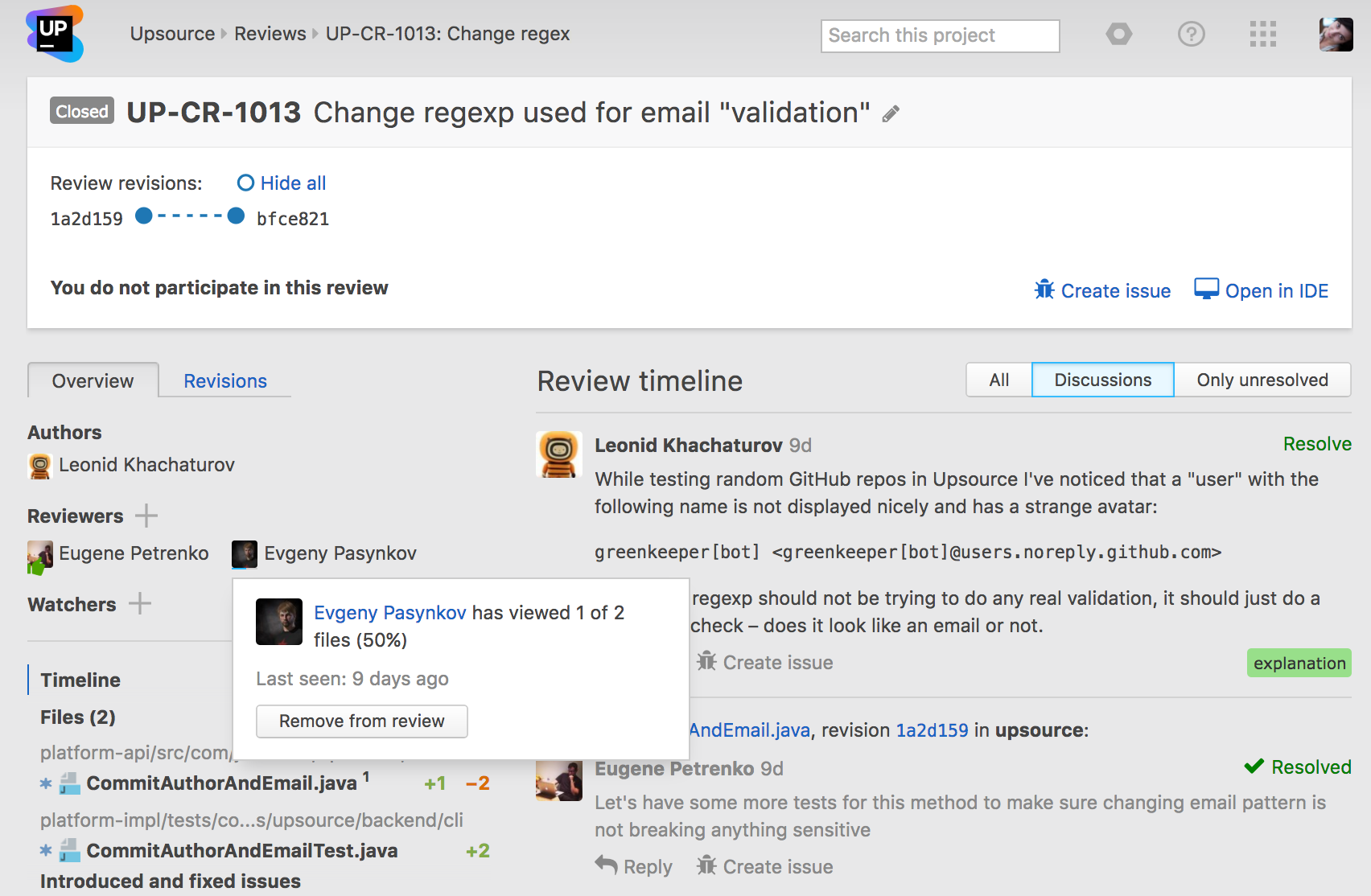Switch to the Revisions tab
The image size is (1371, 896).
(225, 380)
